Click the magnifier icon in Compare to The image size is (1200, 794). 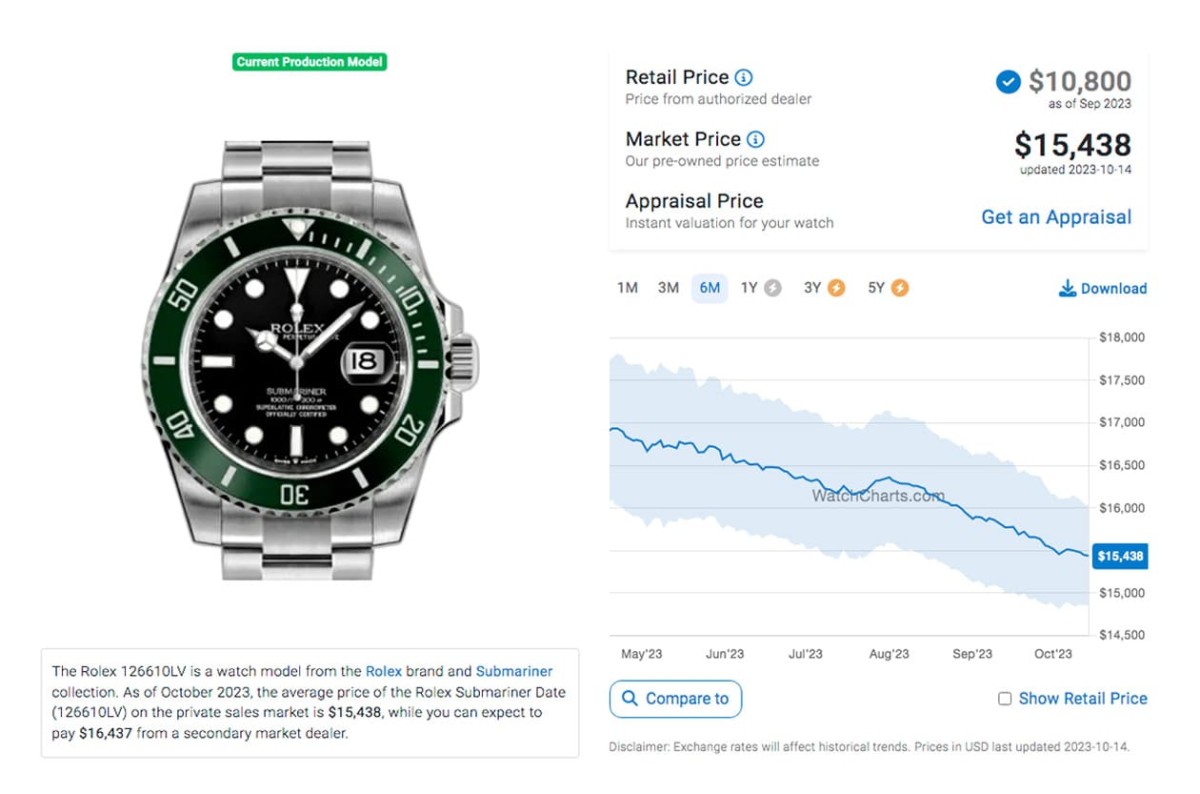pos(630,699)
